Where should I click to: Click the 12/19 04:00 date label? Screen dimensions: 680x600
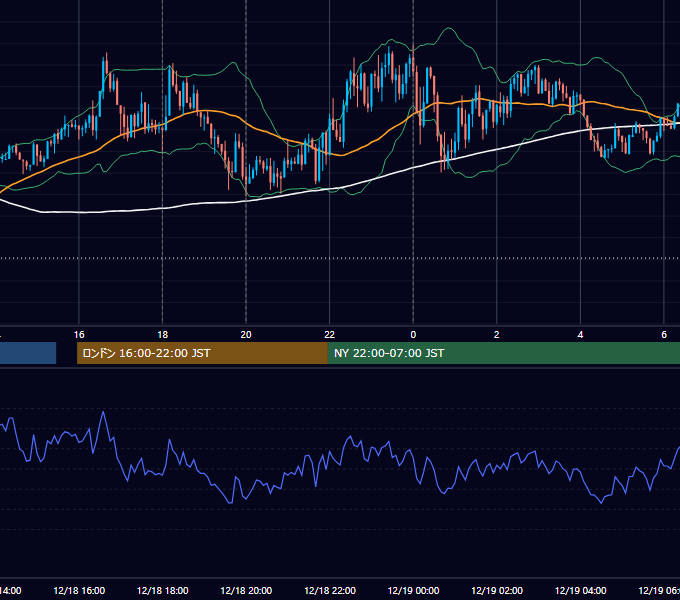coord(580,590)
